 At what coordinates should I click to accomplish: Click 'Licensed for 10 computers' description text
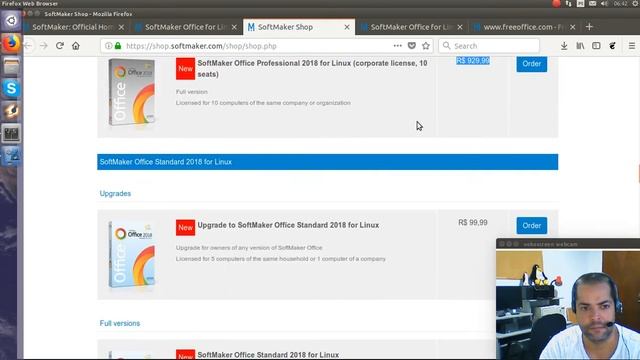point(263,103)
